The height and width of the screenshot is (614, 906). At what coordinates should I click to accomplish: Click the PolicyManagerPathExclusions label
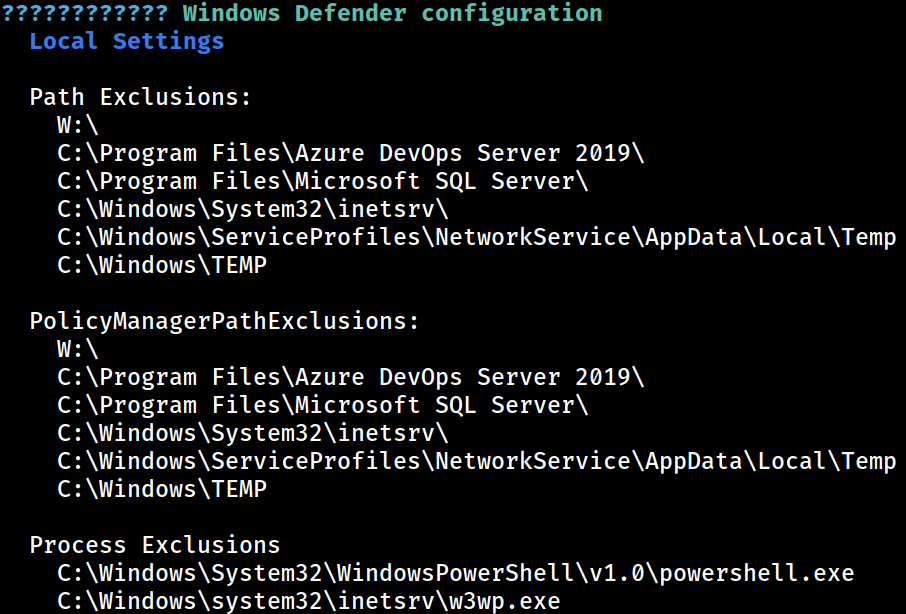[224, 321]
